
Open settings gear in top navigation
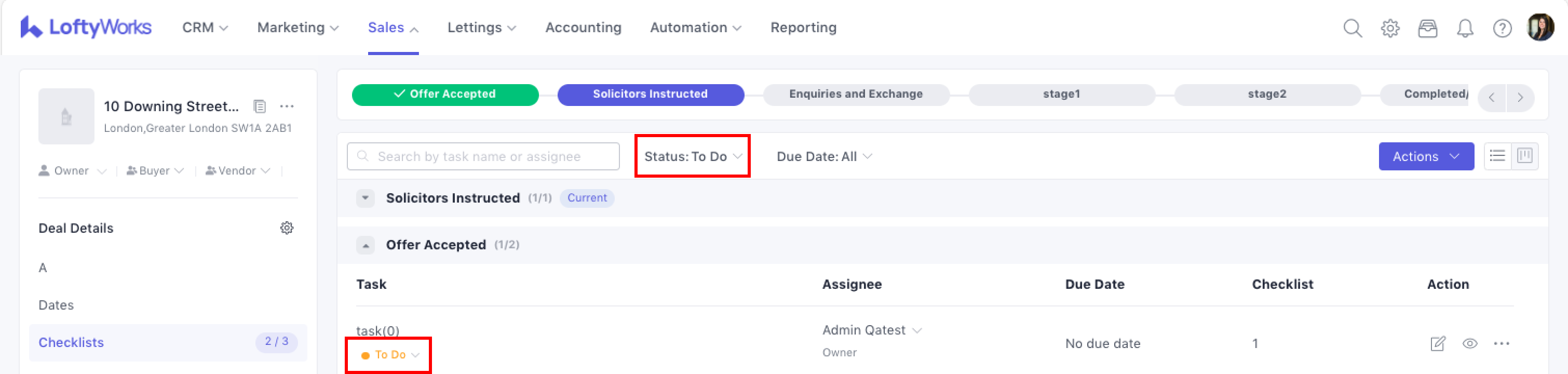pyautogui.click(x=1389, y=28)
